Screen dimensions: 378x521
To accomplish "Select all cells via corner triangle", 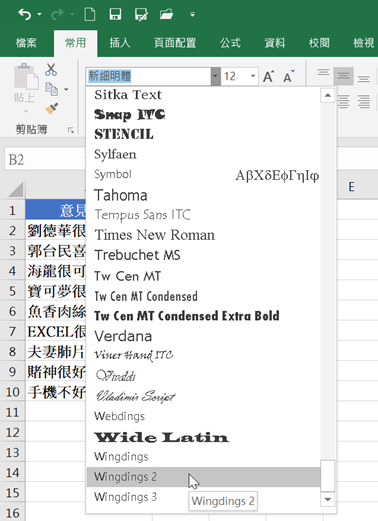I will [x=15, y=189].
